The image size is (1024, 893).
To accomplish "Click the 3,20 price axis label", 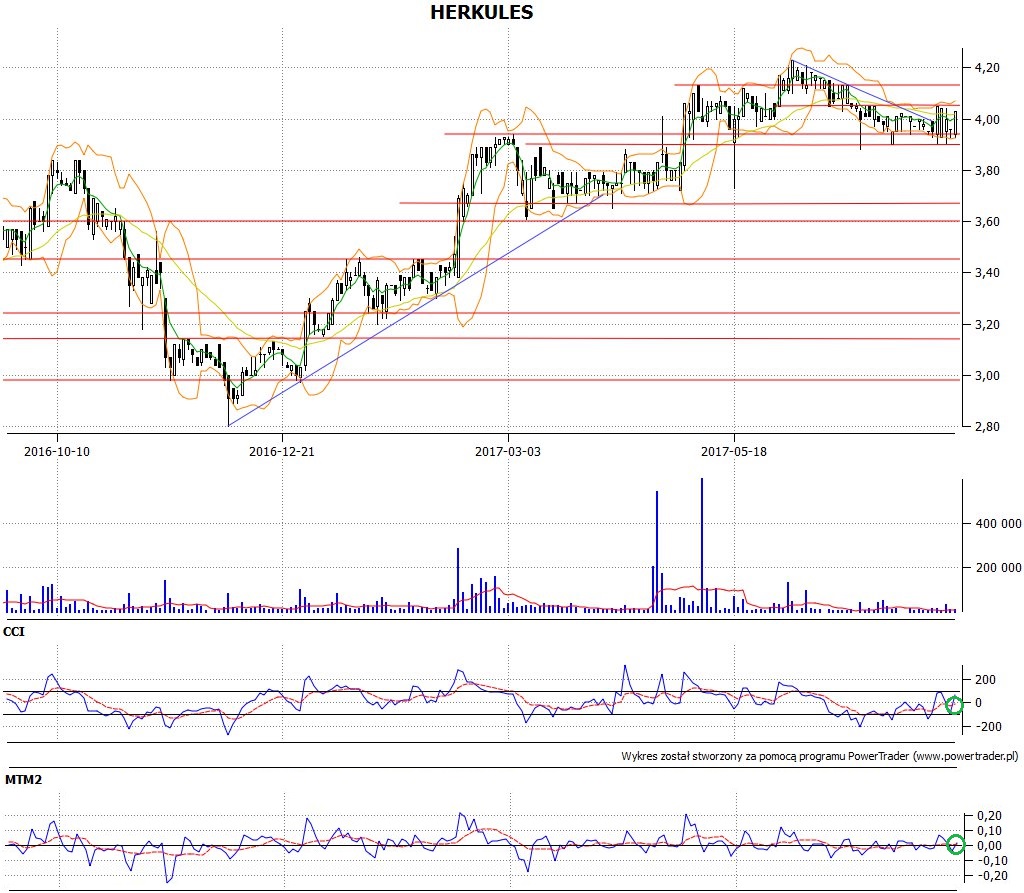I will [x=987, y=324].
